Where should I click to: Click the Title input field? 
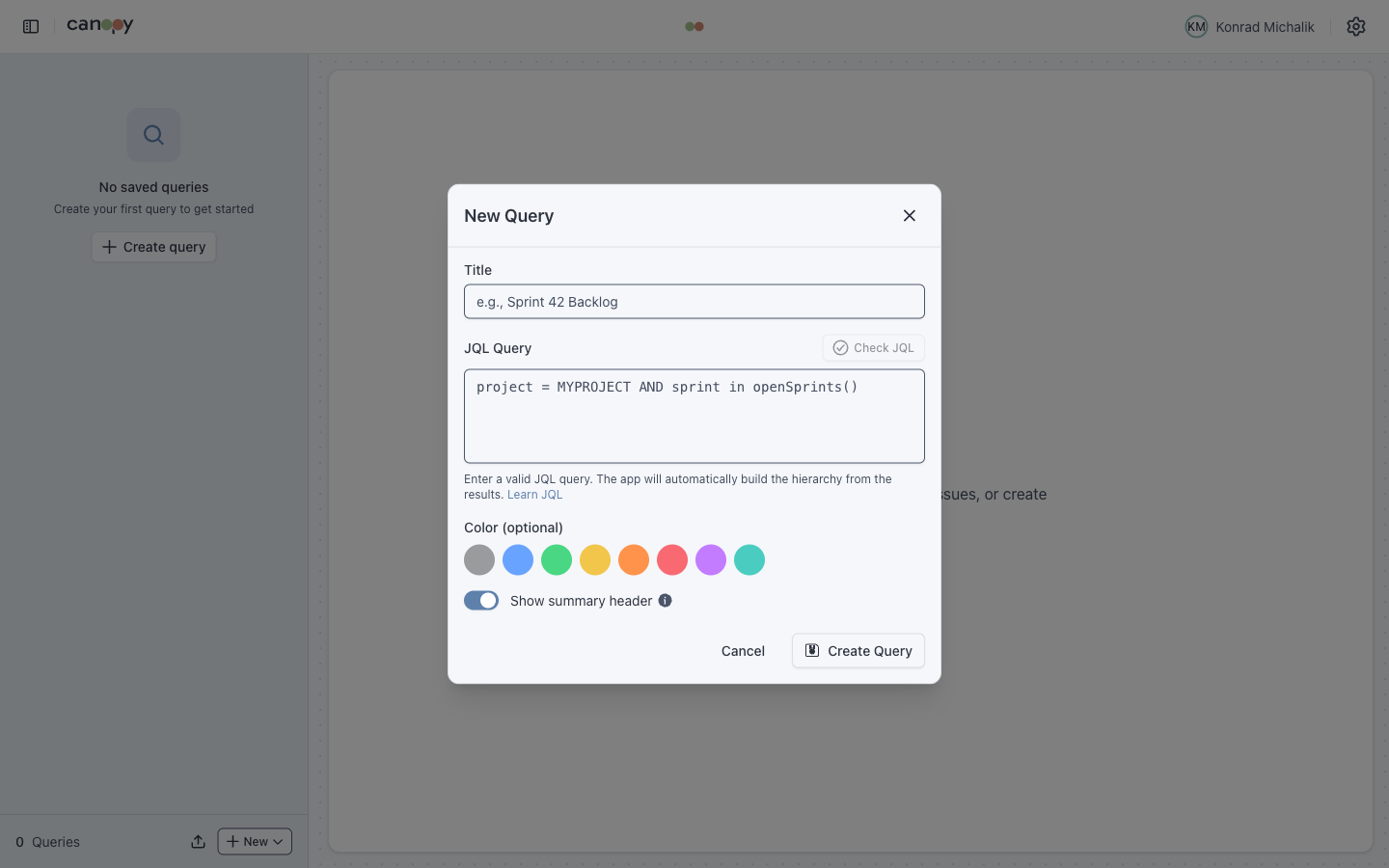694,301
